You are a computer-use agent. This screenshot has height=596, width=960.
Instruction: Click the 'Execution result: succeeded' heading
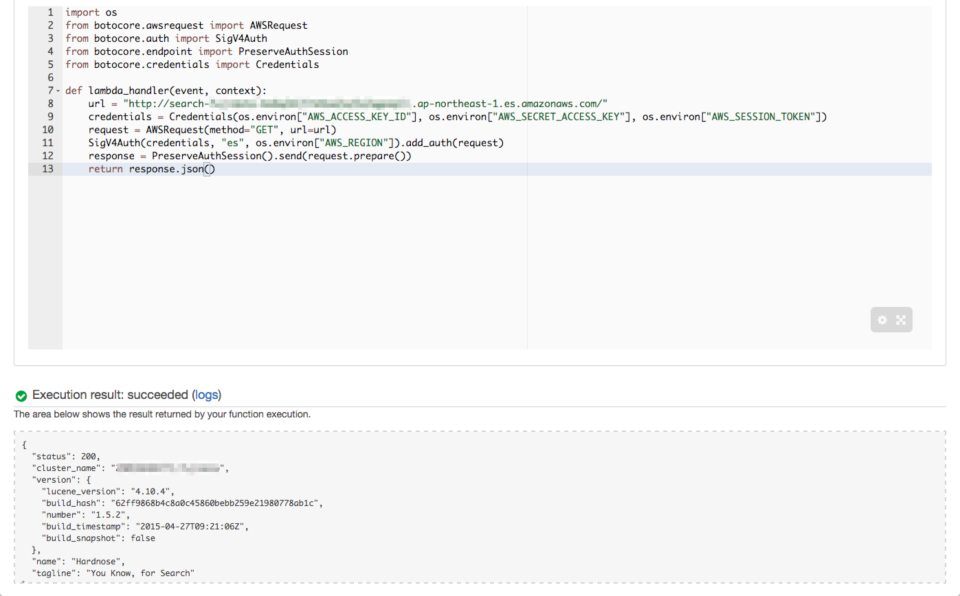coord(110,395)
